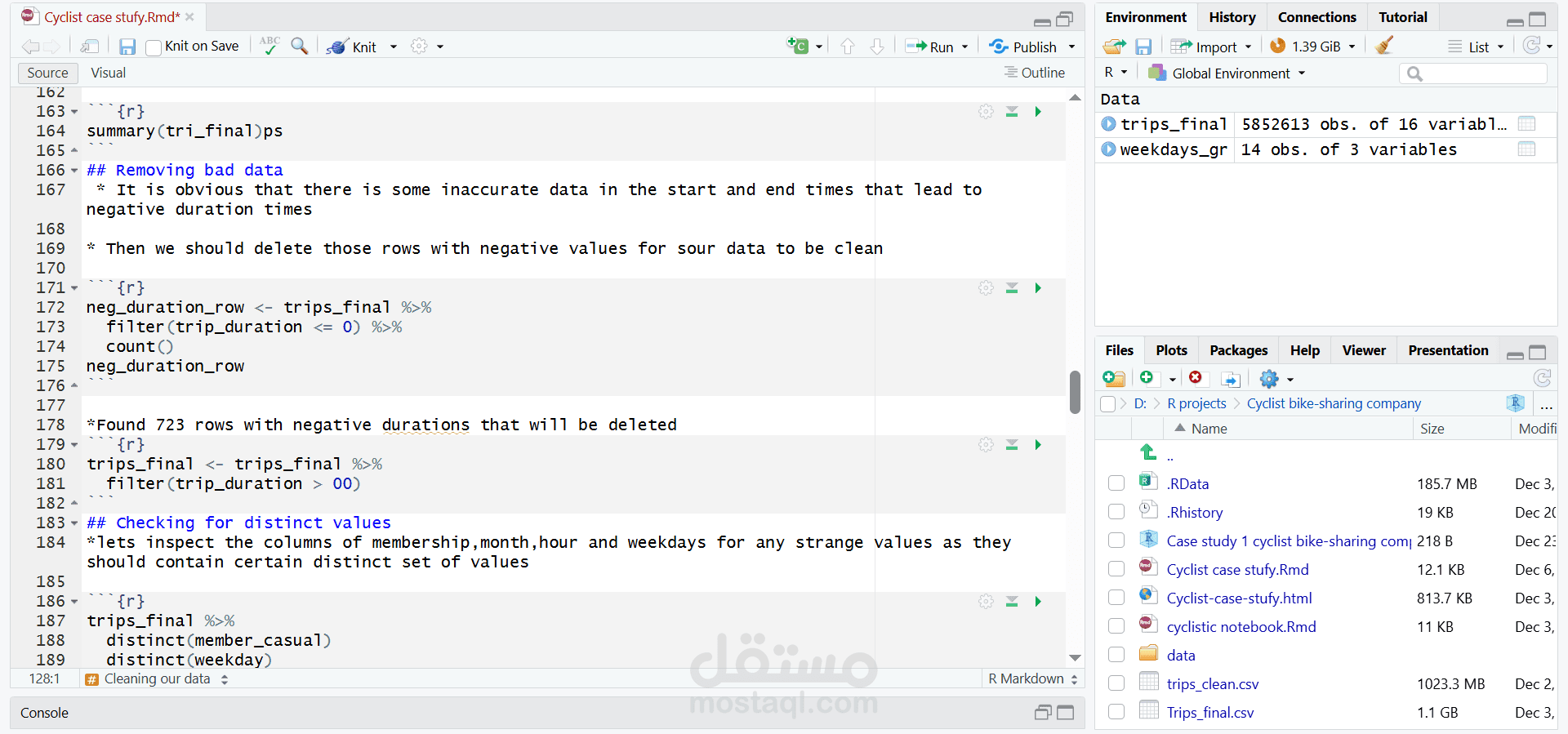
Task: Navigate back in source editor
Action: pyautogui.click(x=31, y=47)
